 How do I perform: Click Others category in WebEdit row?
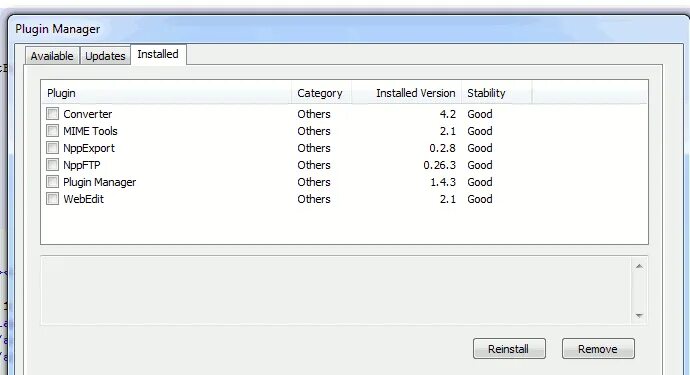[x=314, y=199]
